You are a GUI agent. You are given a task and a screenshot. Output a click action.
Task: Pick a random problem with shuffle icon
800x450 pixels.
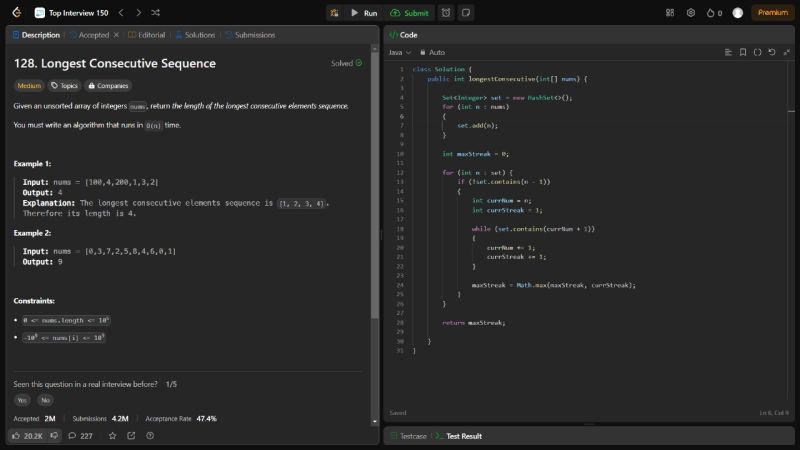(x=156, y=13)
